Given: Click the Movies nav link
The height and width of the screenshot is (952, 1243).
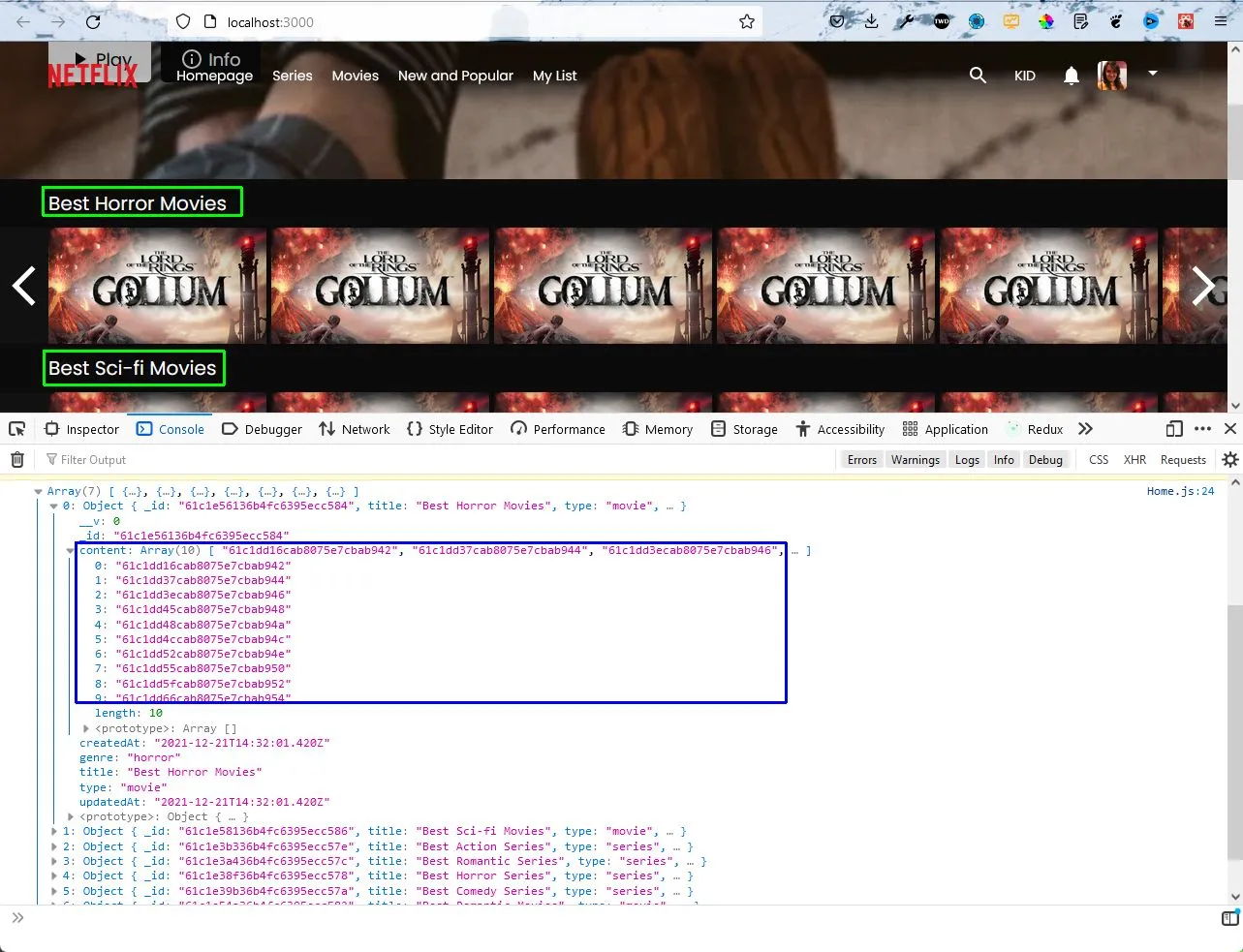Looking at the screenshot, I should pos(356,76).
